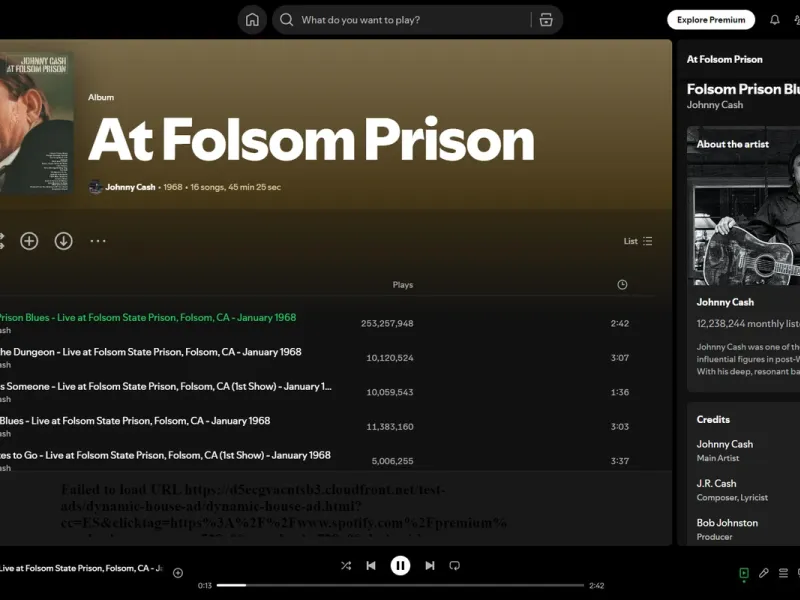Click the search magnifier icon
Viewport: 800px width, 600px height.
click(x=287, y=20)
